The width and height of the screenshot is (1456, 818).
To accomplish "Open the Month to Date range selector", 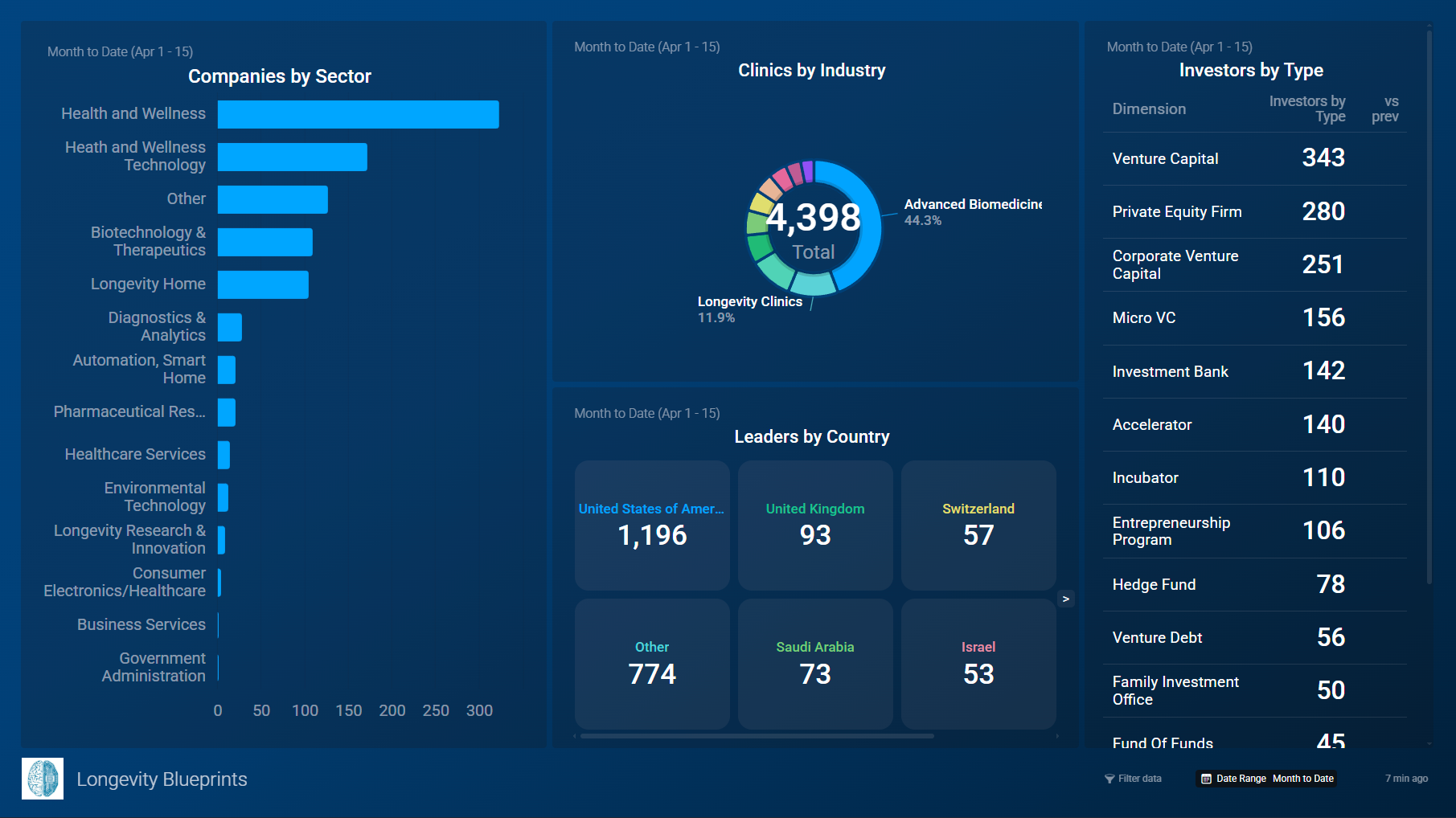I will 1302,779.
